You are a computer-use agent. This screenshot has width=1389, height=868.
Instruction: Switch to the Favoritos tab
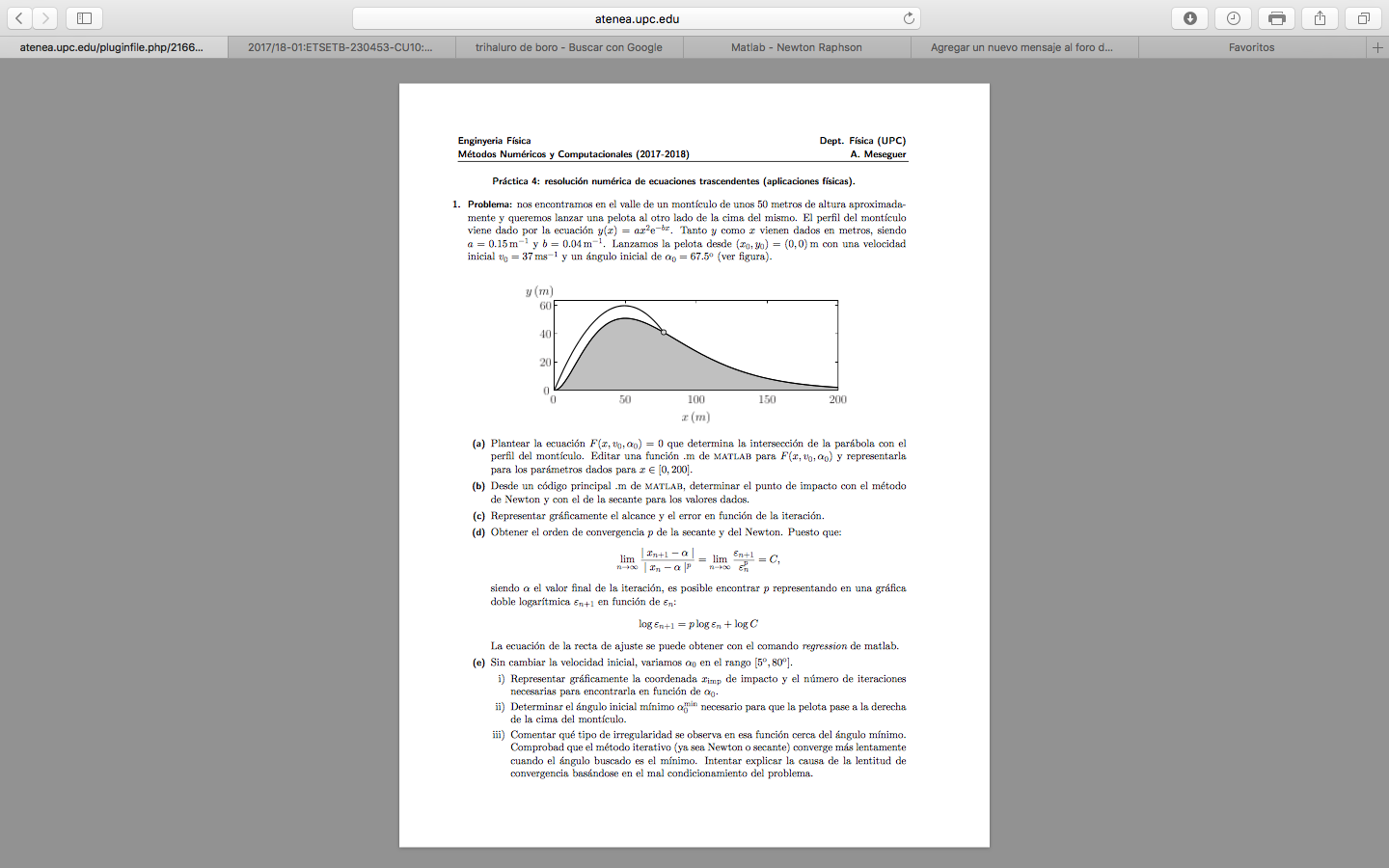pyautogui.click(x=1252, y=47)
